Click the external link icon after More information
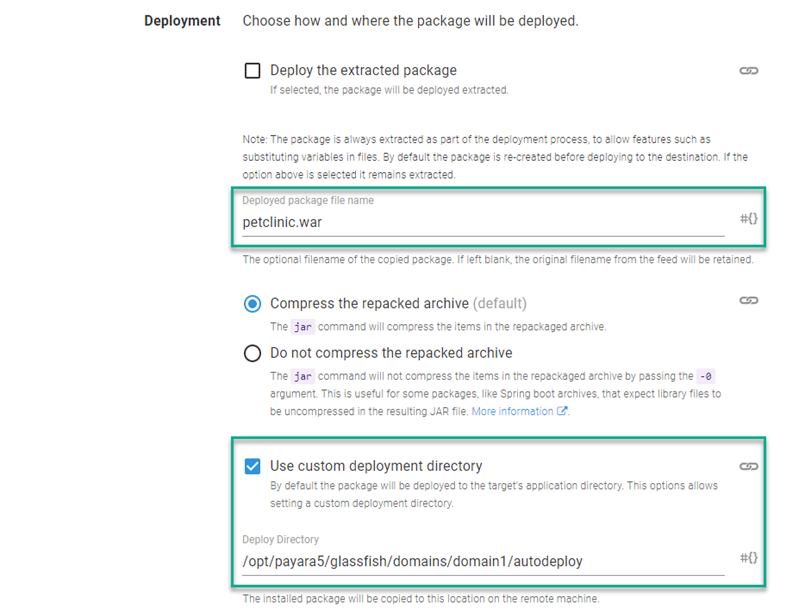This screenshot has height=613, width=805. pos(561,410)
